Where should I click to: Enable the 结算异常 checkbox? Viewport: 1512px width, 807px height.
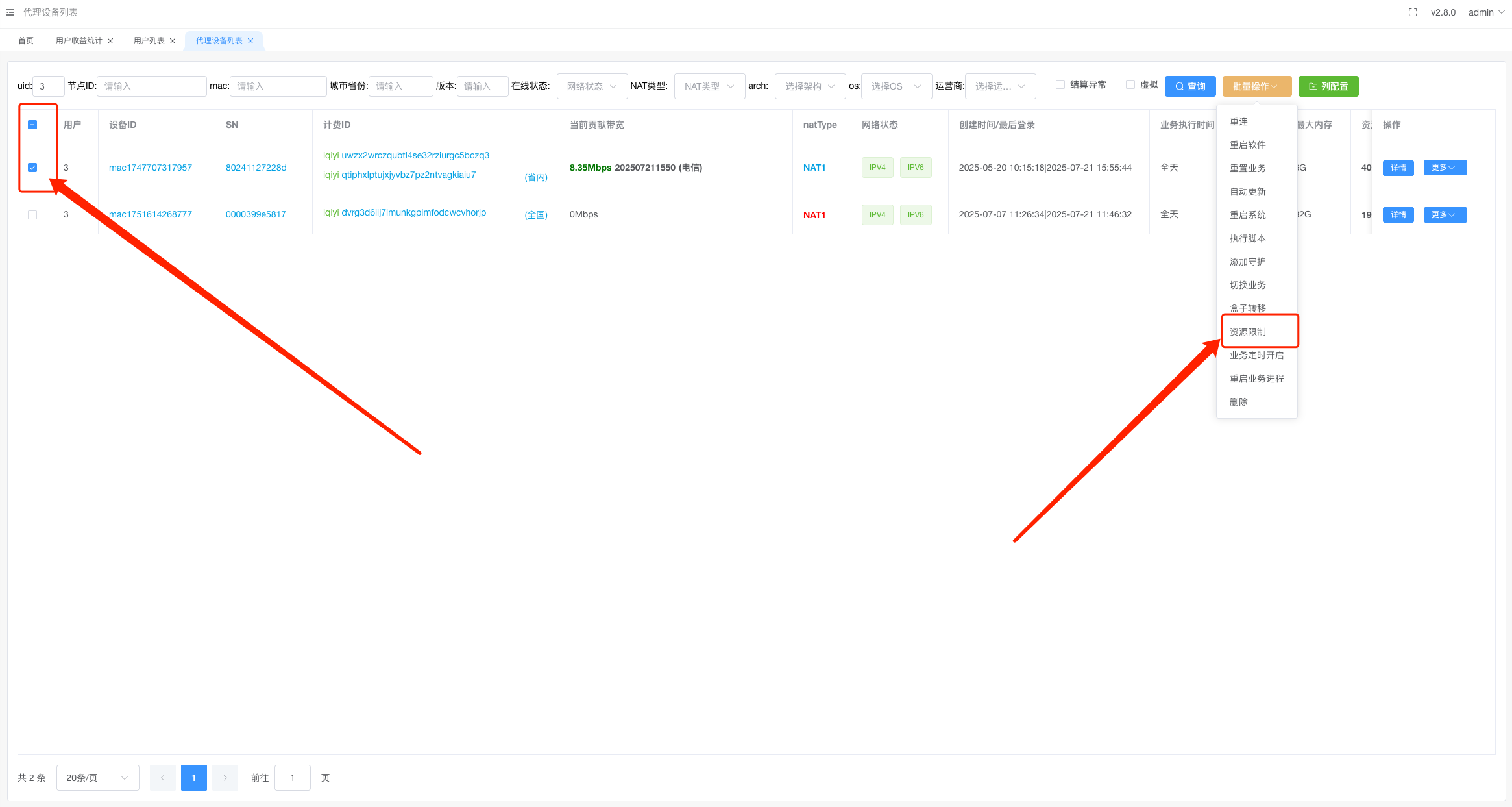[1060, 84]
